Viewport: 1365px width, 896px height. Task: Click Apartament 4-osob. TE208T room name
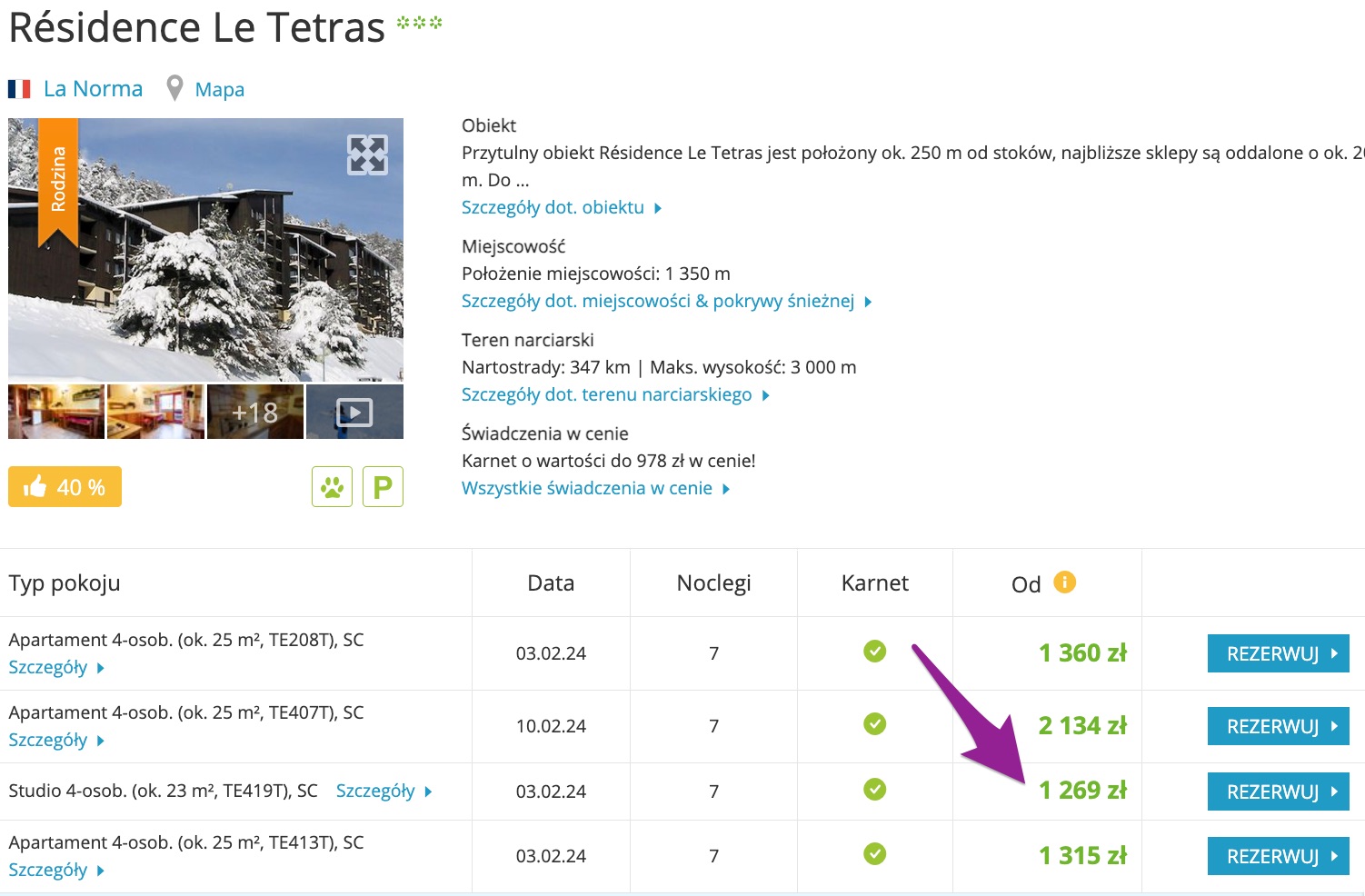point(186,640)
